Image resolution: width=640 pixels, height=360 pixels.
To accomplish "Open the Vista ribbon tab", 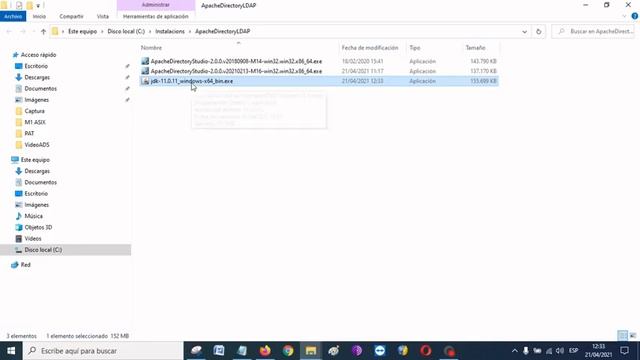I will (102, 16).
